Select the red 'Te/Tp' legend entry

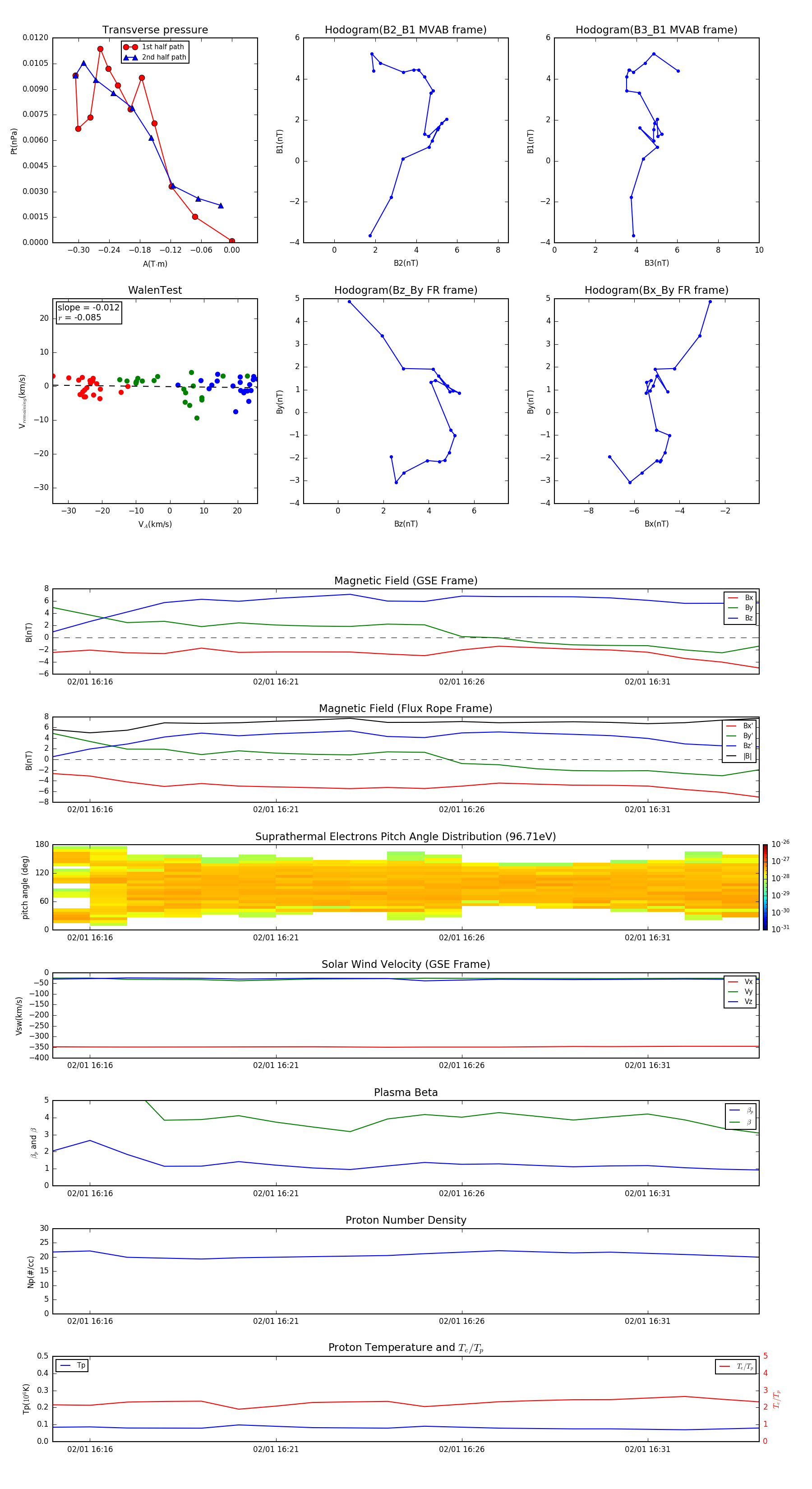click(736, 1366)
